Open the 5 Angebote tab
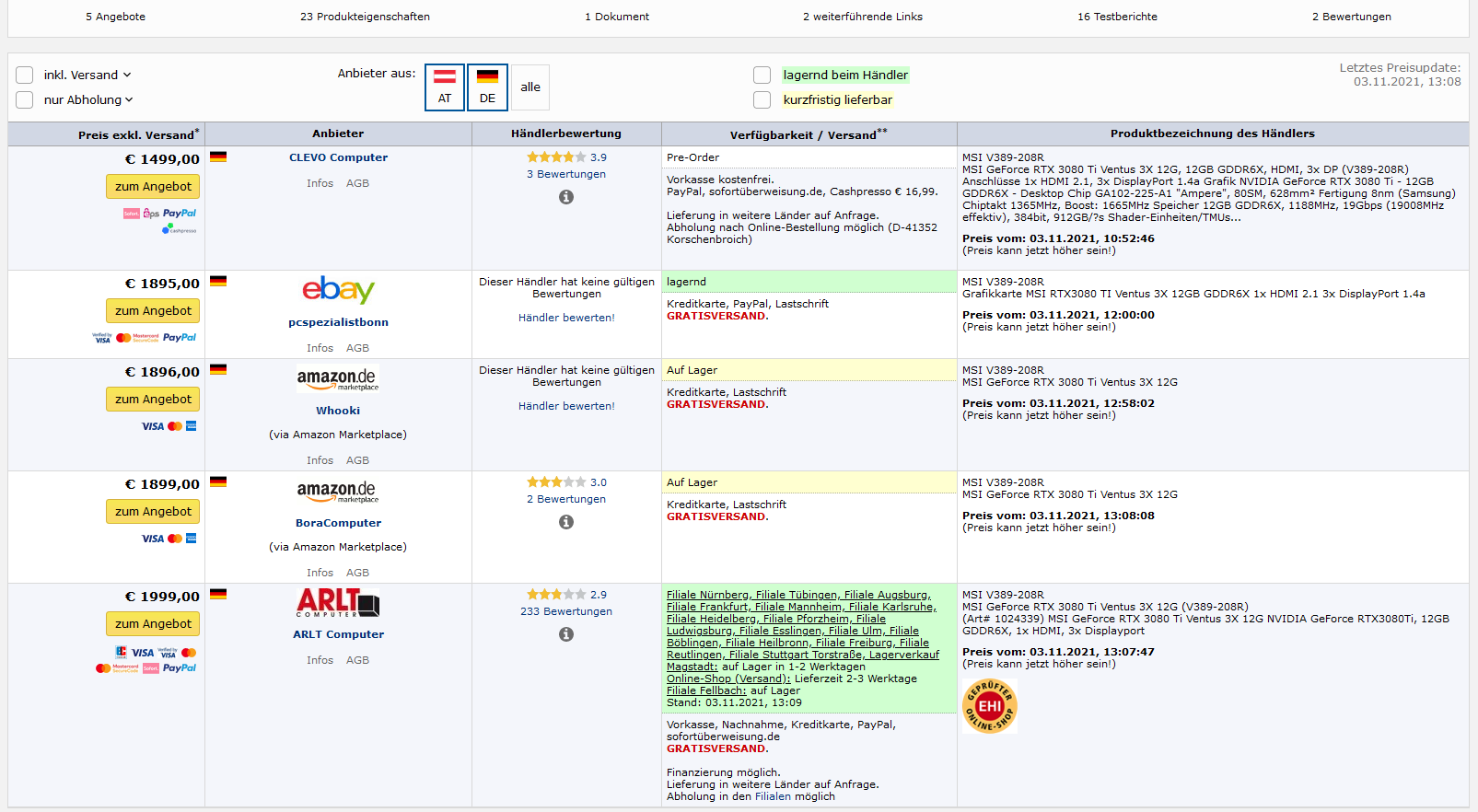The width and height of the screenshot is (1478, 812). click(x=115, y=17)
